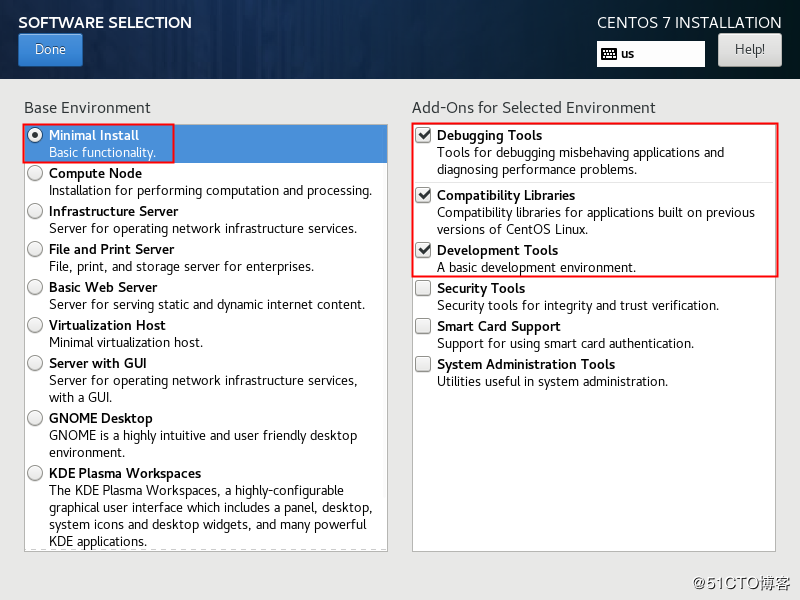This screenshot has width=800, height=600.
Task: Select GNOME Desktop radio button
Action: 35,418
